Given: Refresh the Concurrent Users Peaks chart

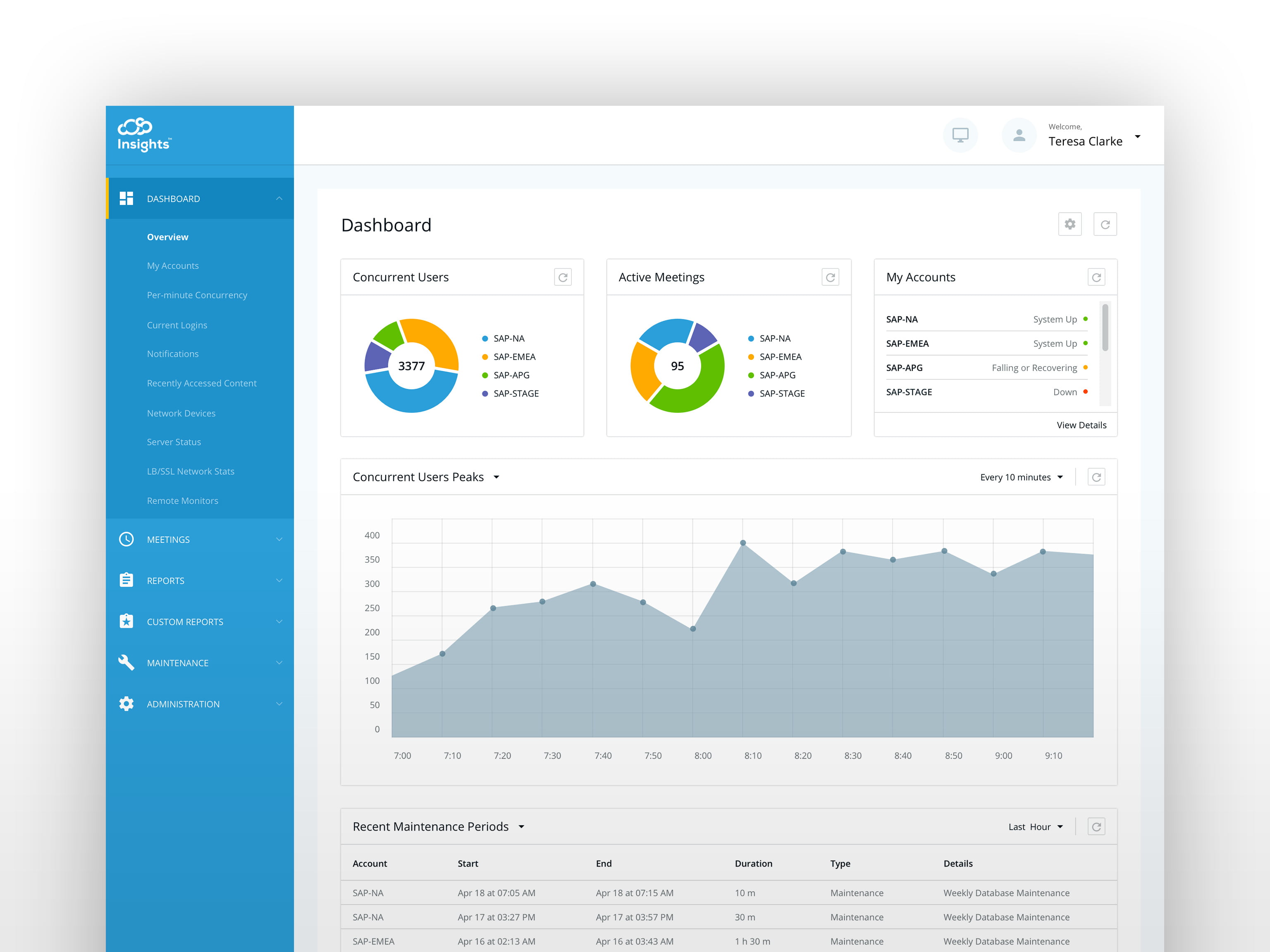Looking at the screenshot, I should 1096,477.
